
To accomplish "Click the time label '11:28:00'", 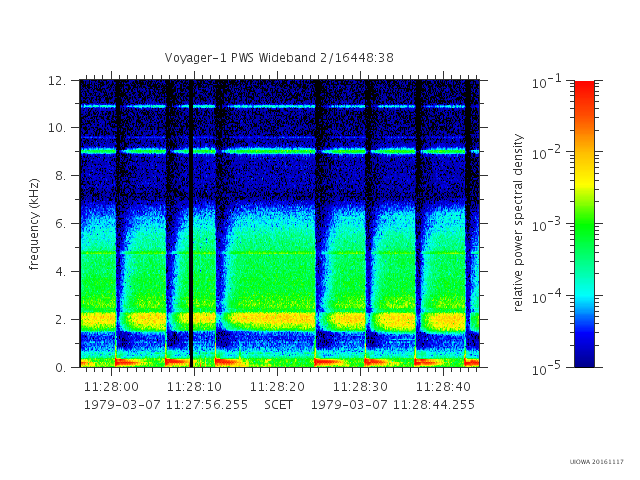I will 111,387.
